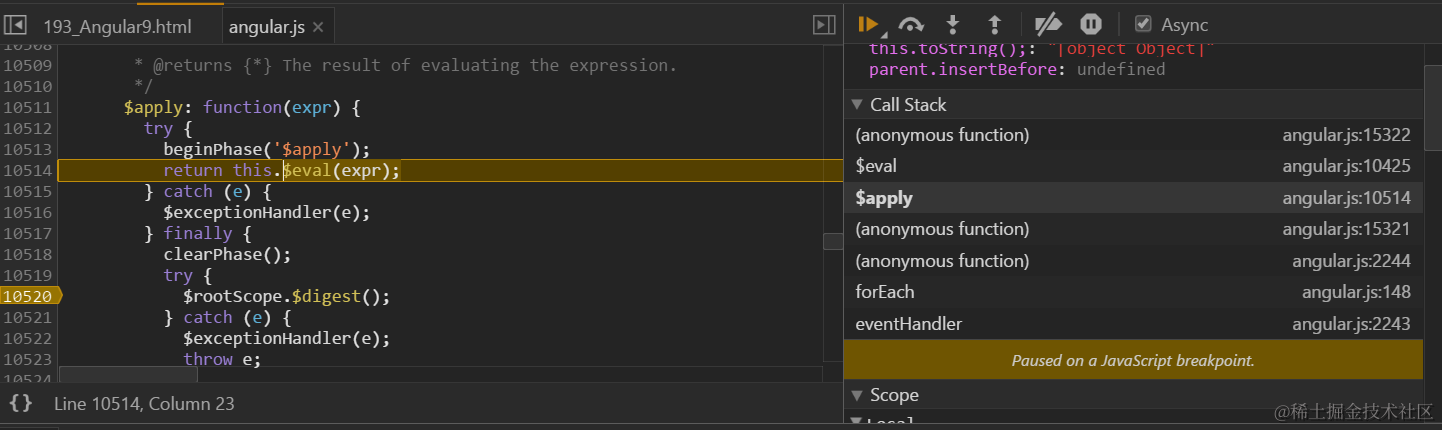Collapse the Scope section
Image resolution: width=1442 pixels, height=430 pixels.
coord(857,395)
